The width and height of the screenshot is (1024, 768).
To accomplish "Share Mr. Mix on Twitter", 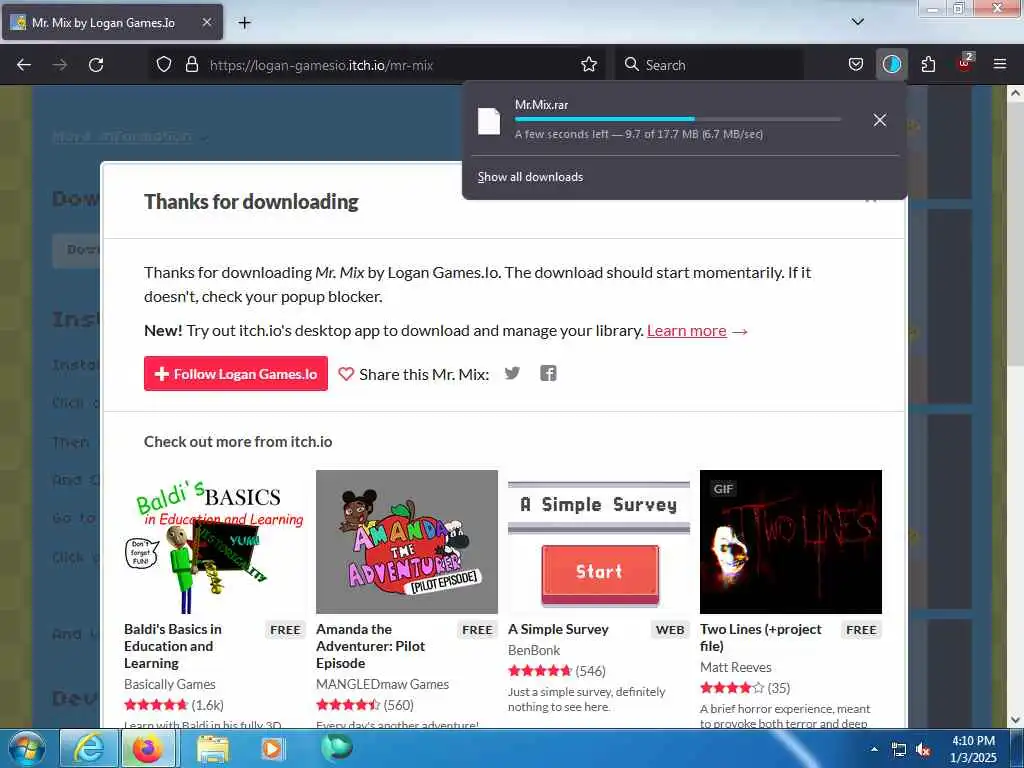I will pyautogui.click(x=512, y=374).
